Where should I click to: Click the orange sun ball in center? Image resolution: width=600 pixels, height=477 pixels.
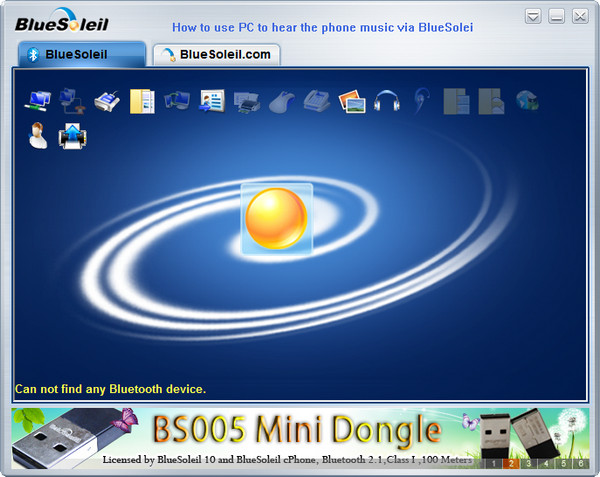pyautogui.click(x=276, y=218)
